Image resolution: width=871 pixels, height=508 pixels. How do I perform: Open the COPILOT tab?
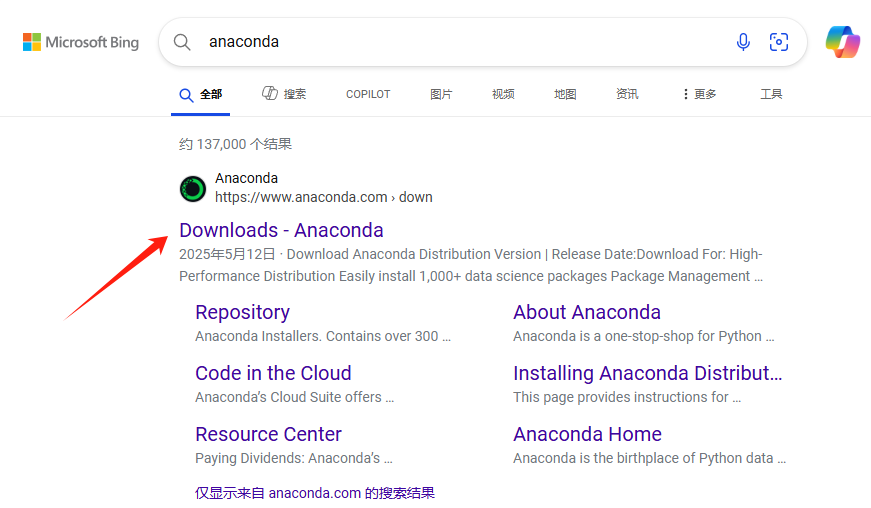coord(368,94)
